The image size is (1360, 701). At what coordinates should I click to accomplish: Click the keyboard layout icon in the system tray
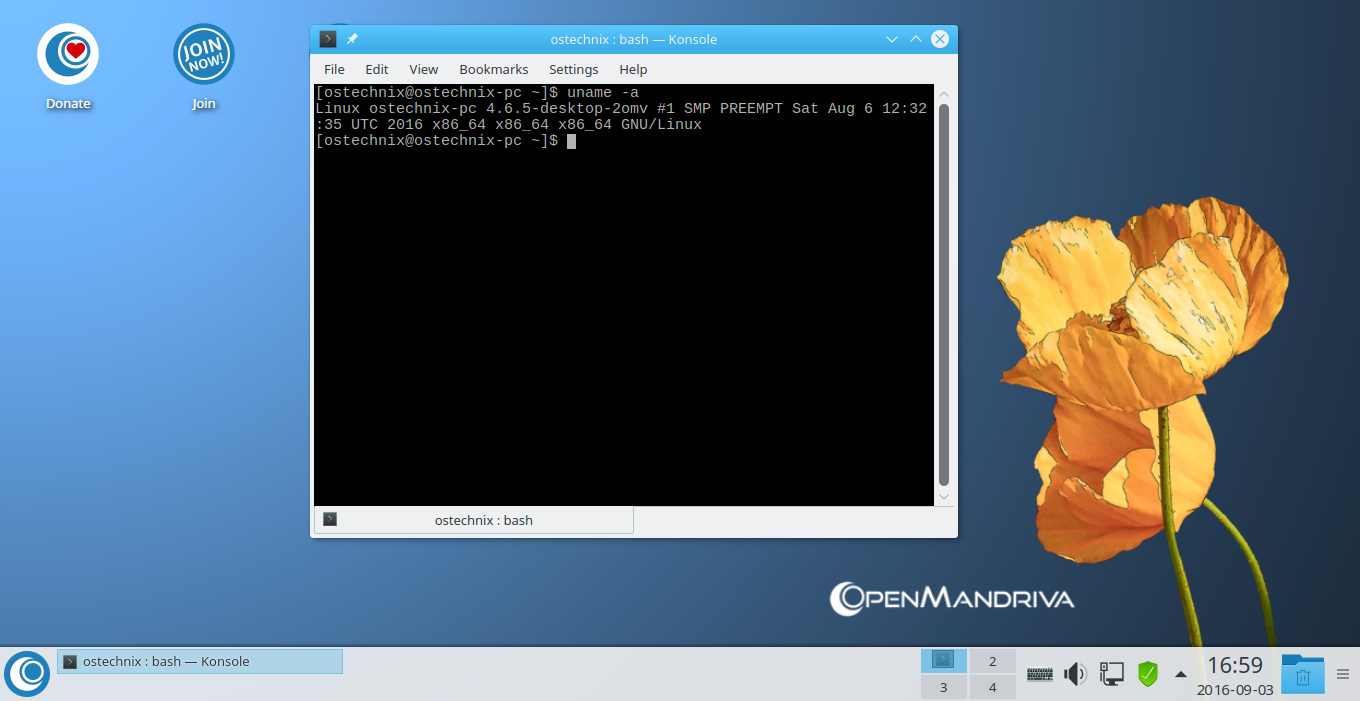coord(1039,673)
